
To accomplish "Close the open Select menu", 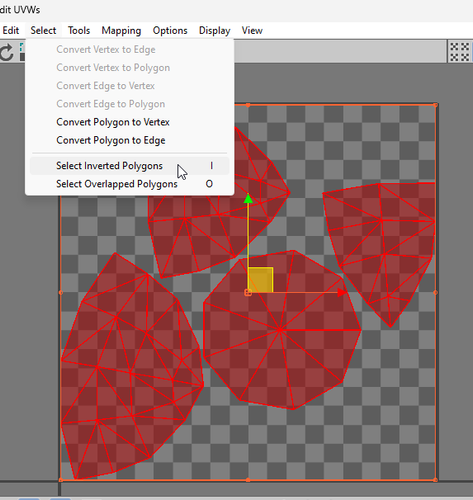I will pyautogui.click(x=43, y=30).
